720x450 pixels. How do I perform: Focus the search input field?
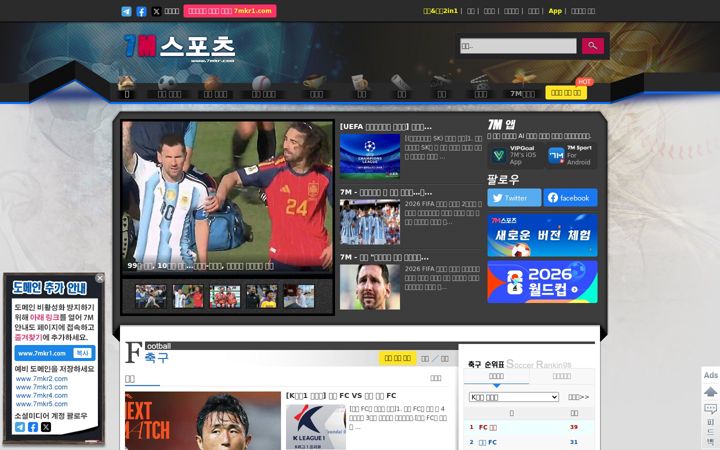tap(518, 46)
